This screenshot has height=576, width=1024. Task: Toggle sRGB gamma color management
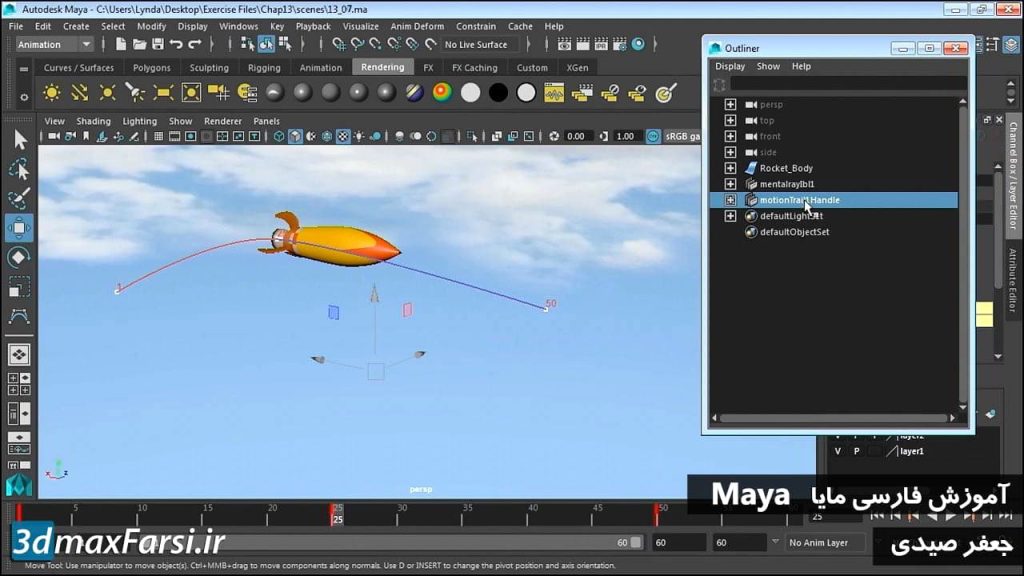pos(653,137)
